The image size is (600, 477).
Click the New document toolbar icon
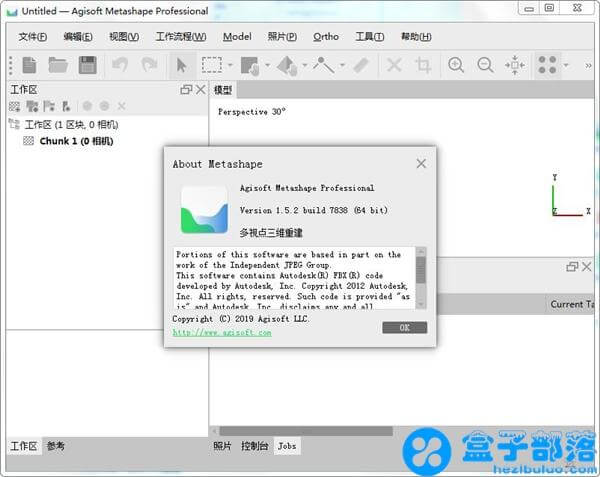click(29, 65)
